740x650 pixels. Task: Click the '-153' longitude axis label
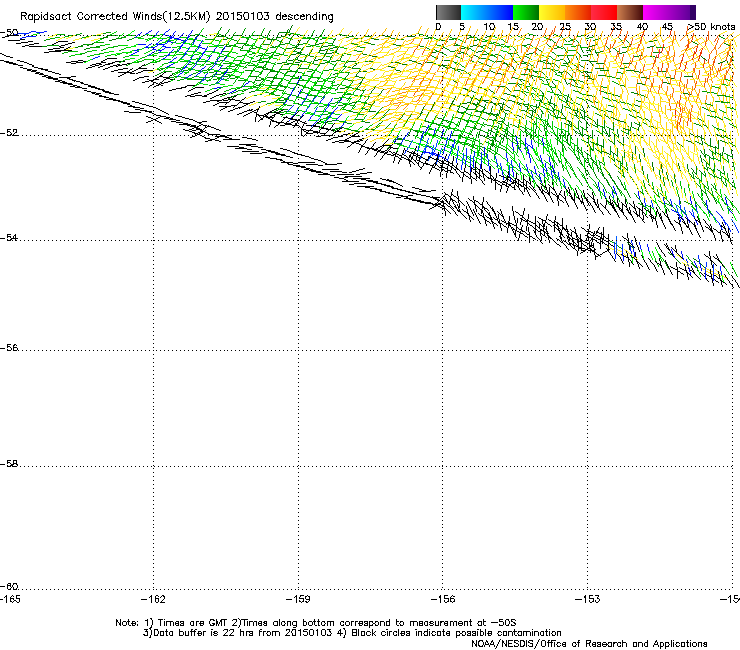[588, 599]
